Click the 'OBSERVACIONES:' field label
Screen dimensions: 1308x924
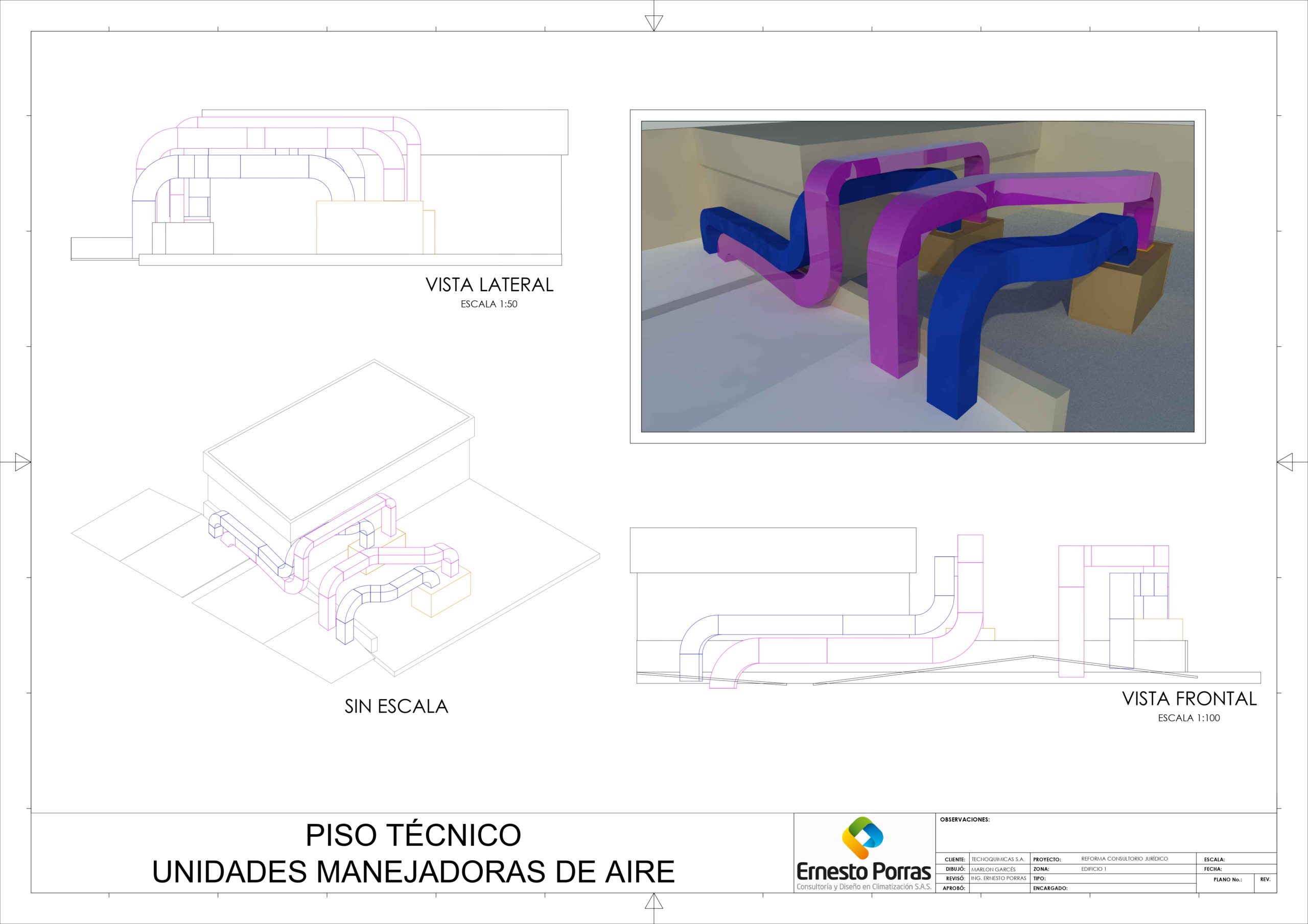[x=965, y=820]
